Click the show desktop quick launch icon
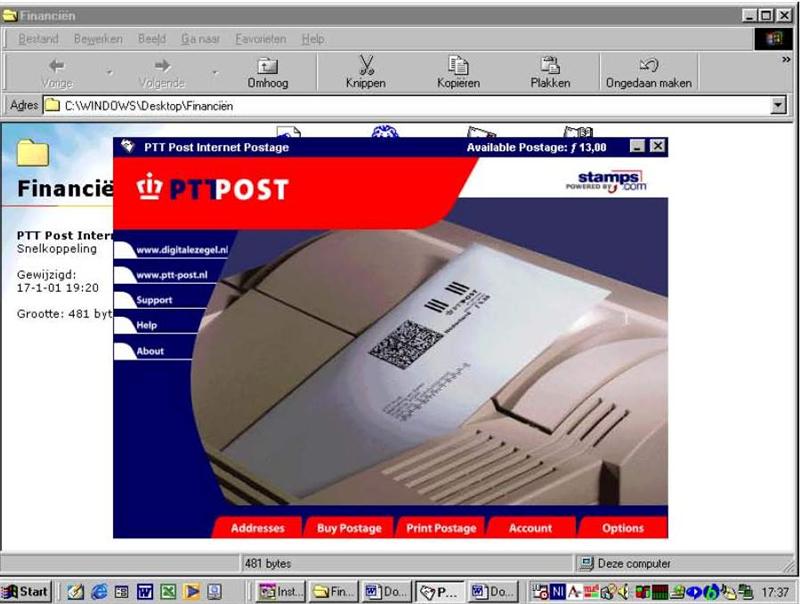Image resolution: width=800 pixels, height=604 pixels. (x=76, y=592)
